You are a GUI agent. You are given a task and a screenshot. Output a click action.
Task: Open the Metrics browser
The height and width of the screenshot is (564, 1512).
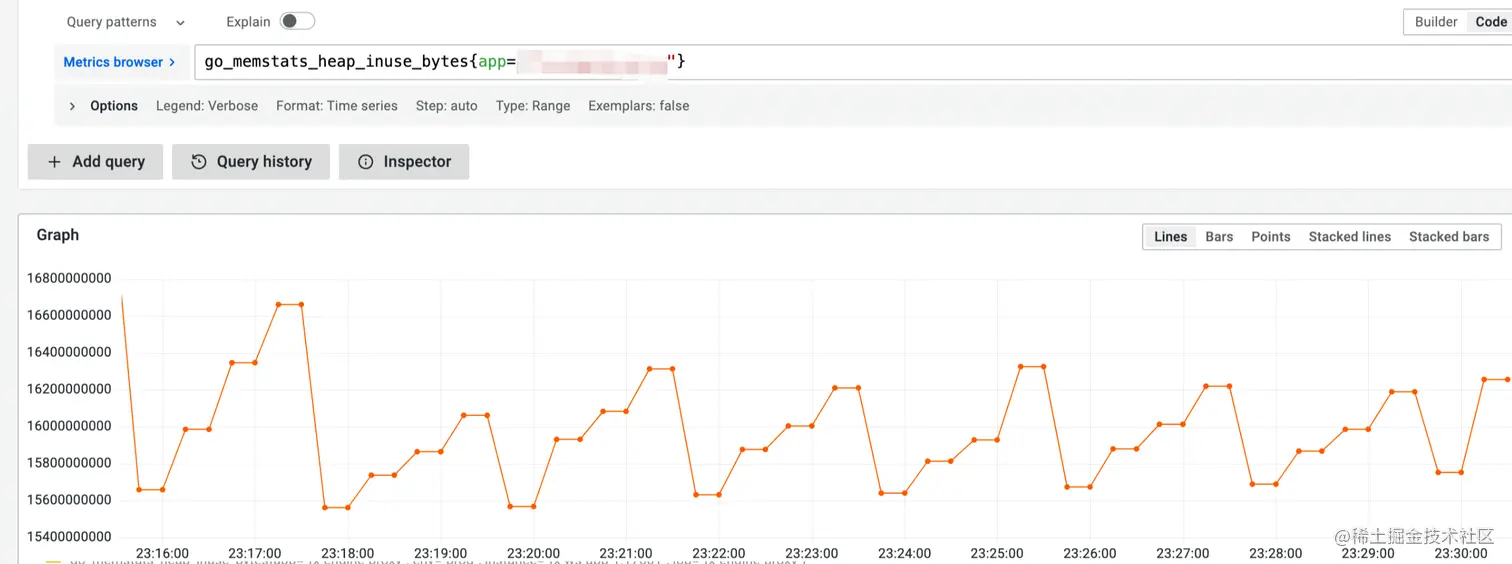point(120,62)
